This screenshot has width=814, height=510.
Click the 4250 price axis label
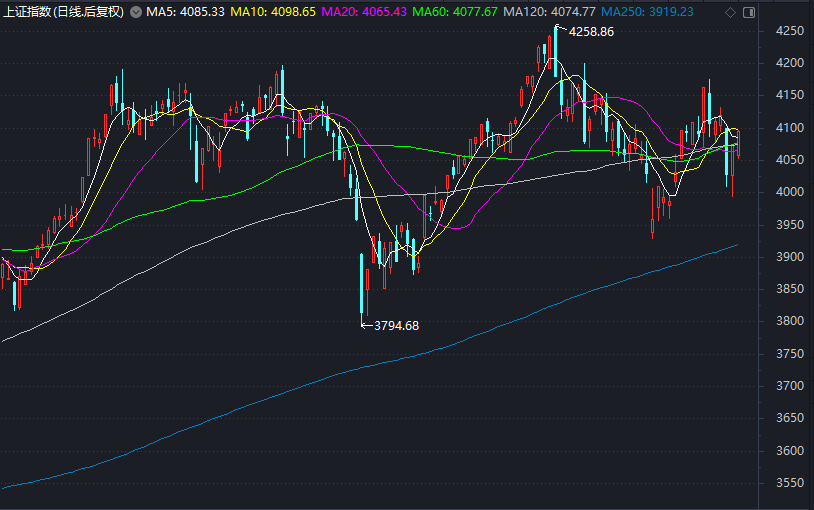pos(790,31)
